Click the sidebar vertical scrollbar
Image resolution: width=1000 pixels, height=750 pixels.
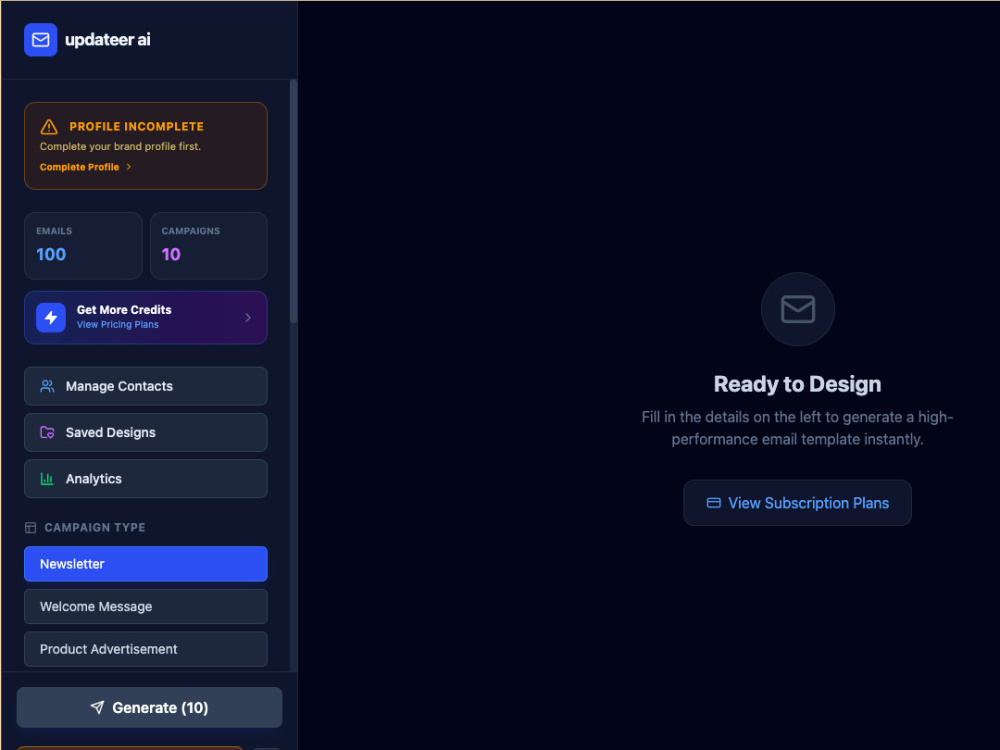click(x=293, y=202)
